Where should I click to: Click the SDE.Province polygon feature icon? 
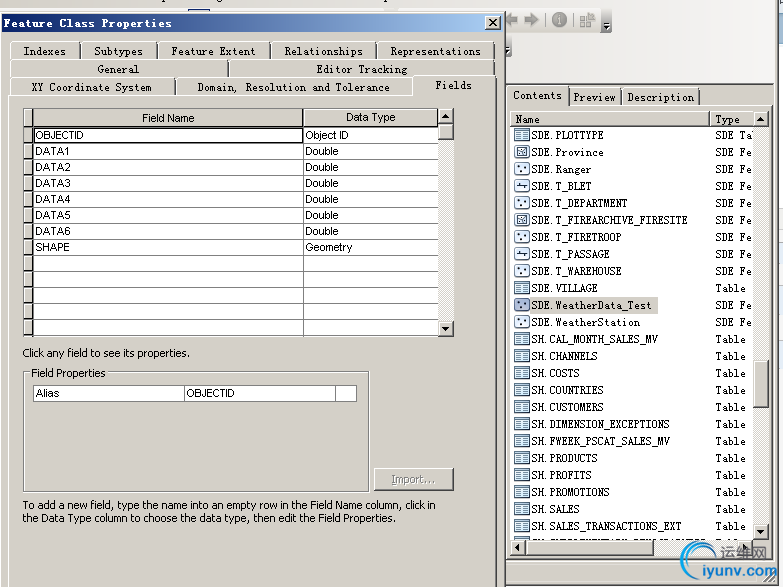522,152
